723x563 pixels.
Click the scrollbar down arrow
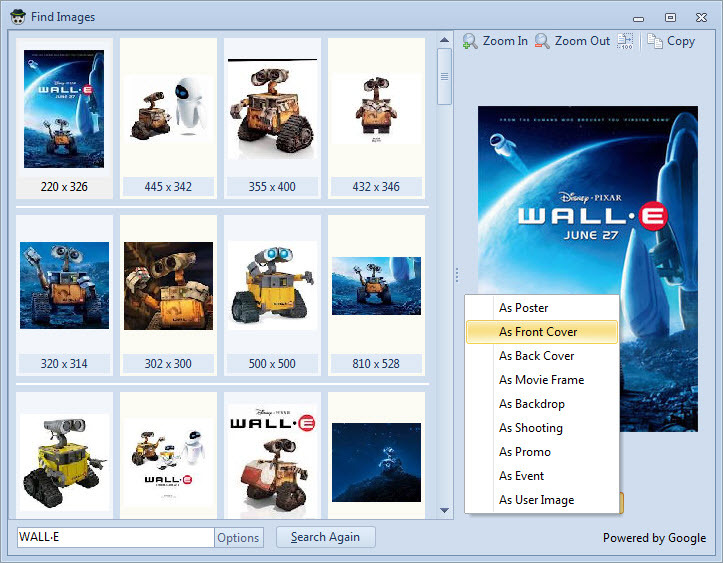[444, 510]
